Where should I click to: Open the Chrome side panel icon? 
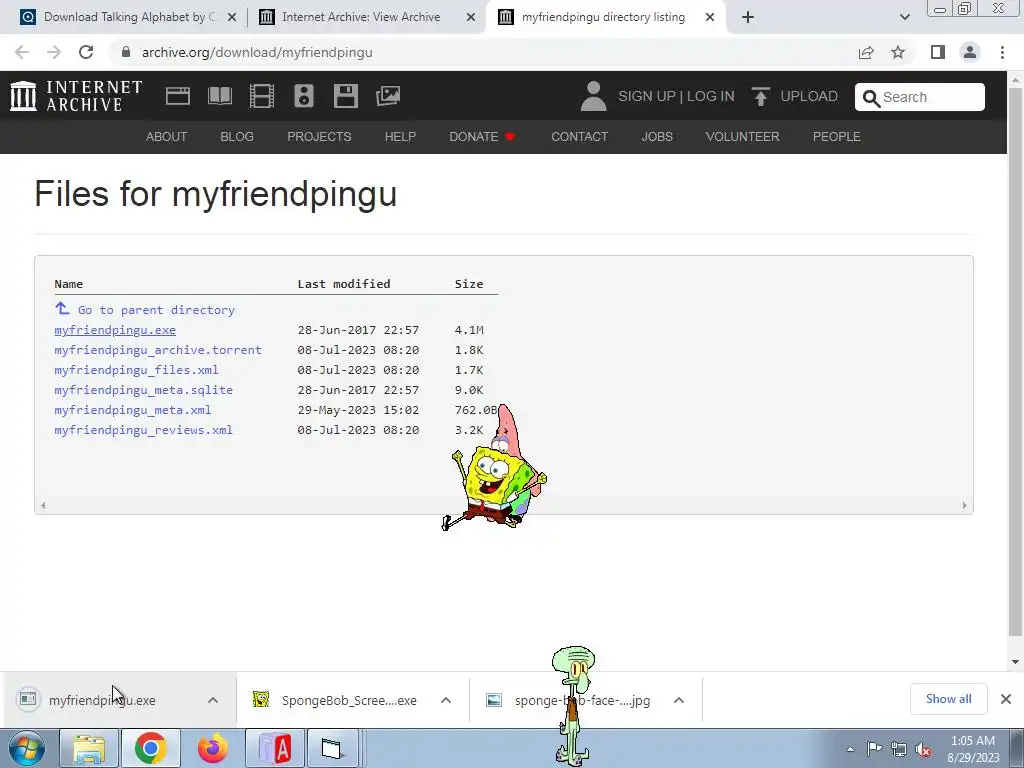938,52
